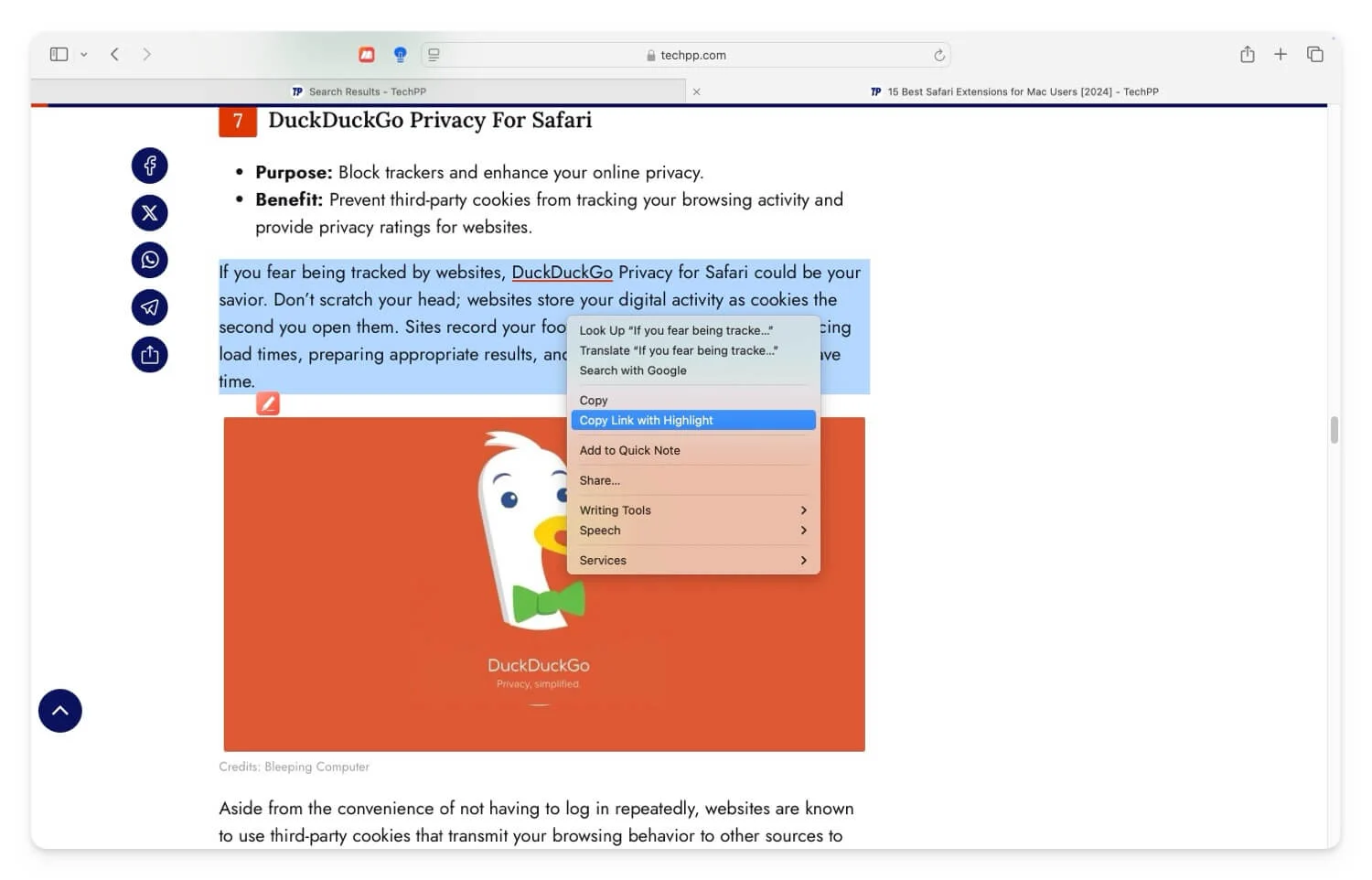Share article on X (Twitter)
Image resolution: width=1372 pixels, height=880 pixels.
[x=150, y=213]
